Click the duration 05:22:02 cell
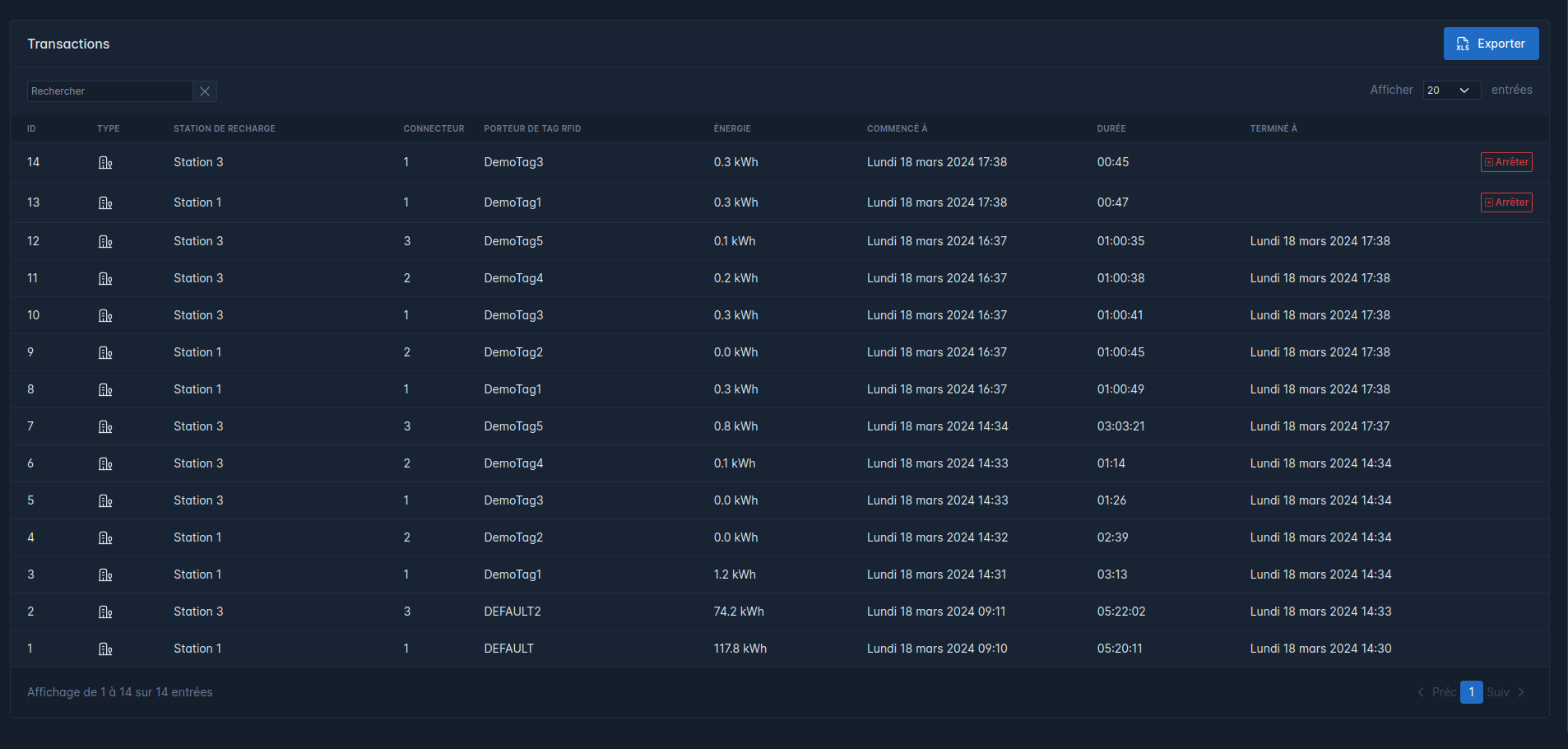The image size is (1568, 749). pyautogui.click(x=1121, y=612)
